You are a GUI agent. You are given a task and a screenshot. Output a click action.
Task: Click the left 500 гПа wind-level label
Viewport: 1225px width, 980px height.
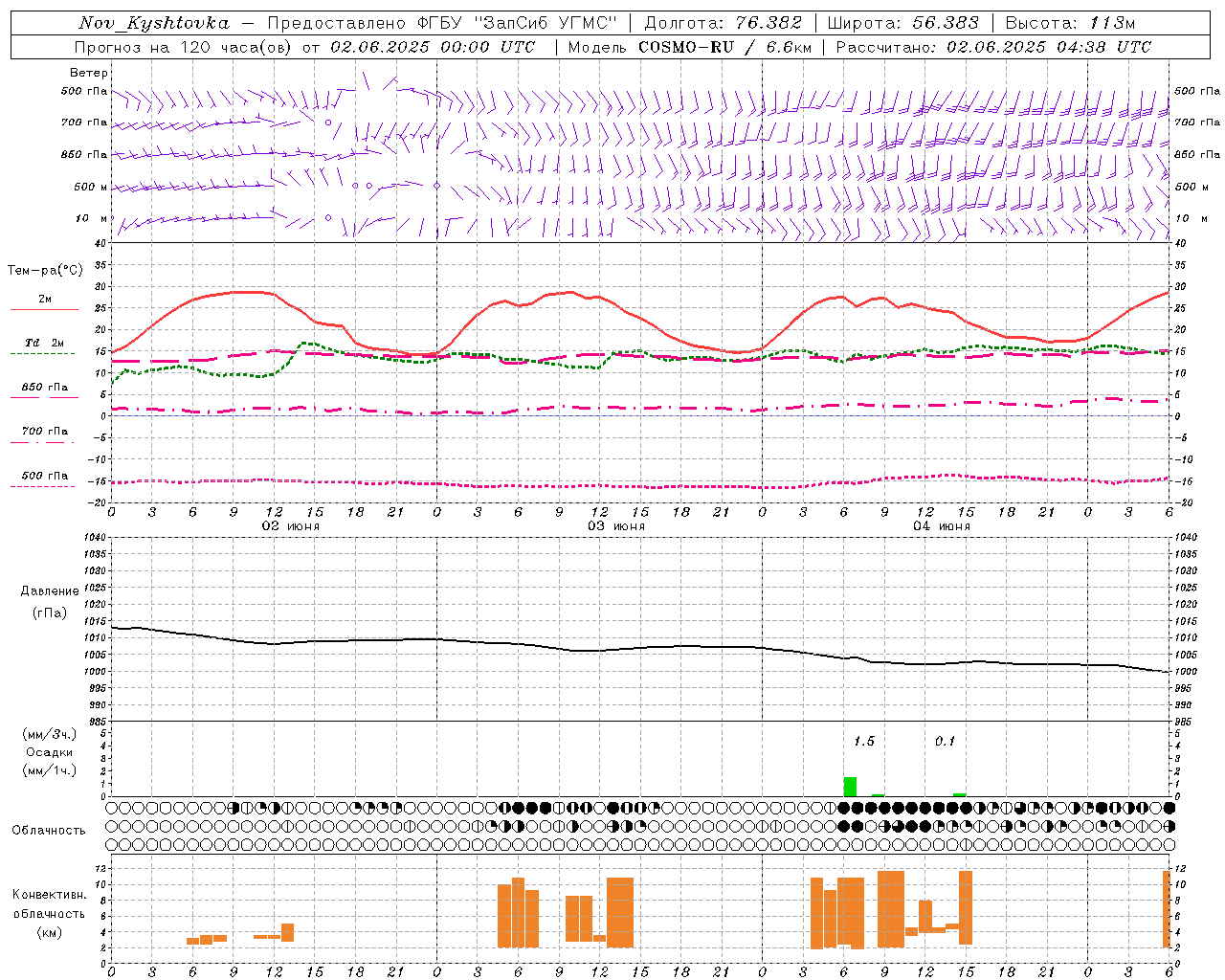(x=84, y=91)
